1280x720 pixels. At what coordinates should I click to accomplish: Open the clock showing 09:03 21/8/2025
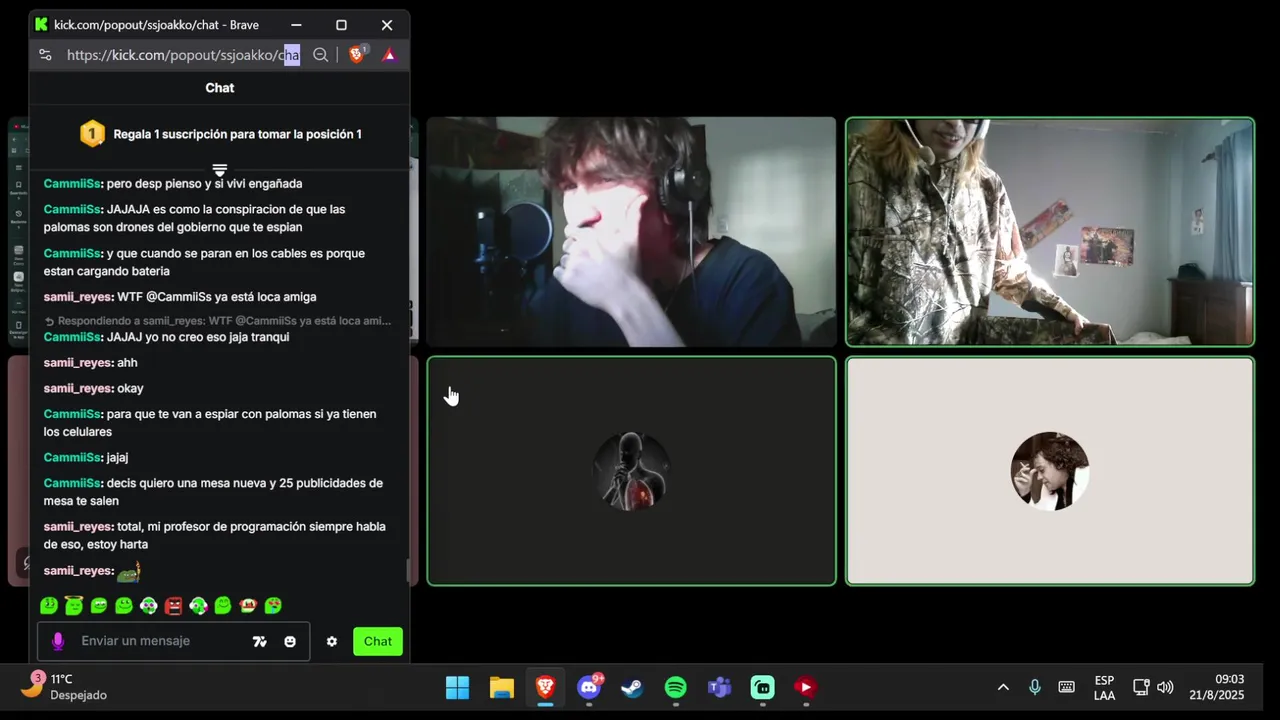point(1217,688)
